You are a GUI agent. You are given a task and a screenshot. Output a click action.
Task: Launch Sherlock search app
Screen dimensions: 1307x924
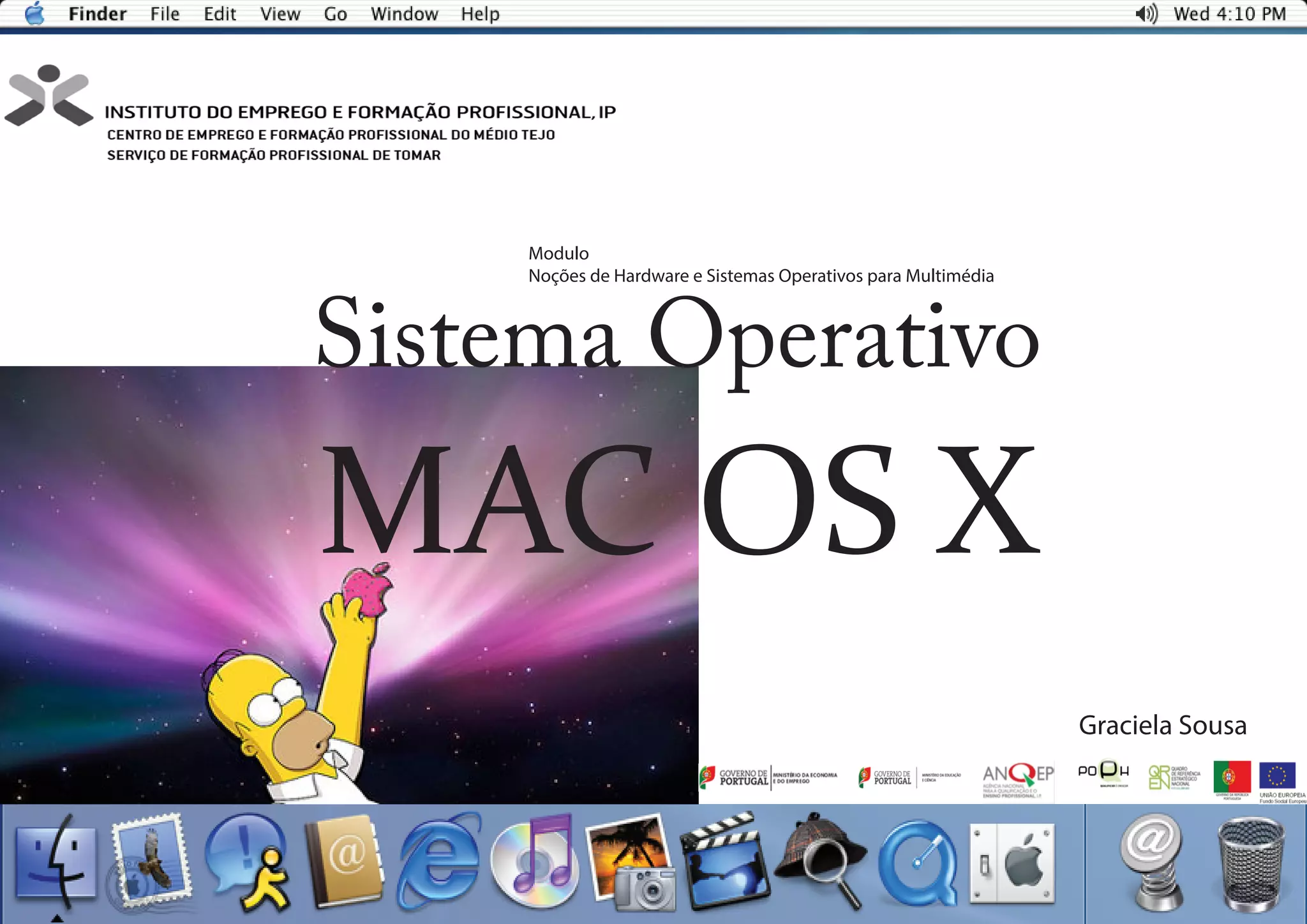coord(819,858)
